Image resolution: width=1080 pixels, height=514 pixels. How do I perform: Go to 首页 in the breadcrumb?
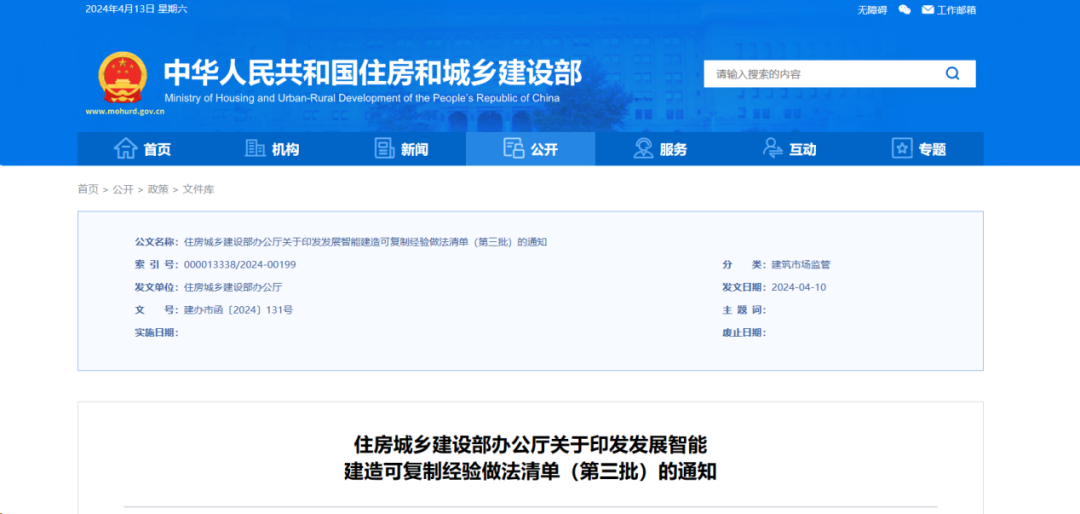click(x=88, y=189)
